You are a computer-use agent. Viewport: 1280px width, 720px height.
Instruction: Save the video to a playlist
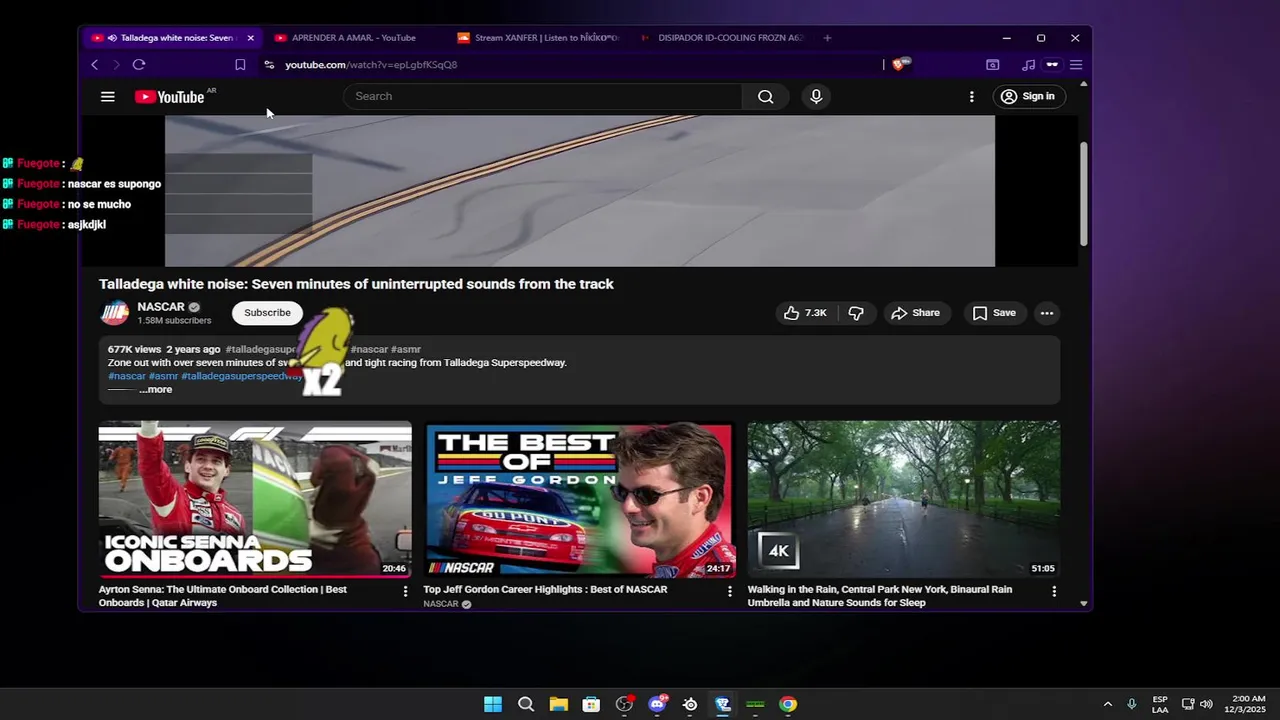994,313
